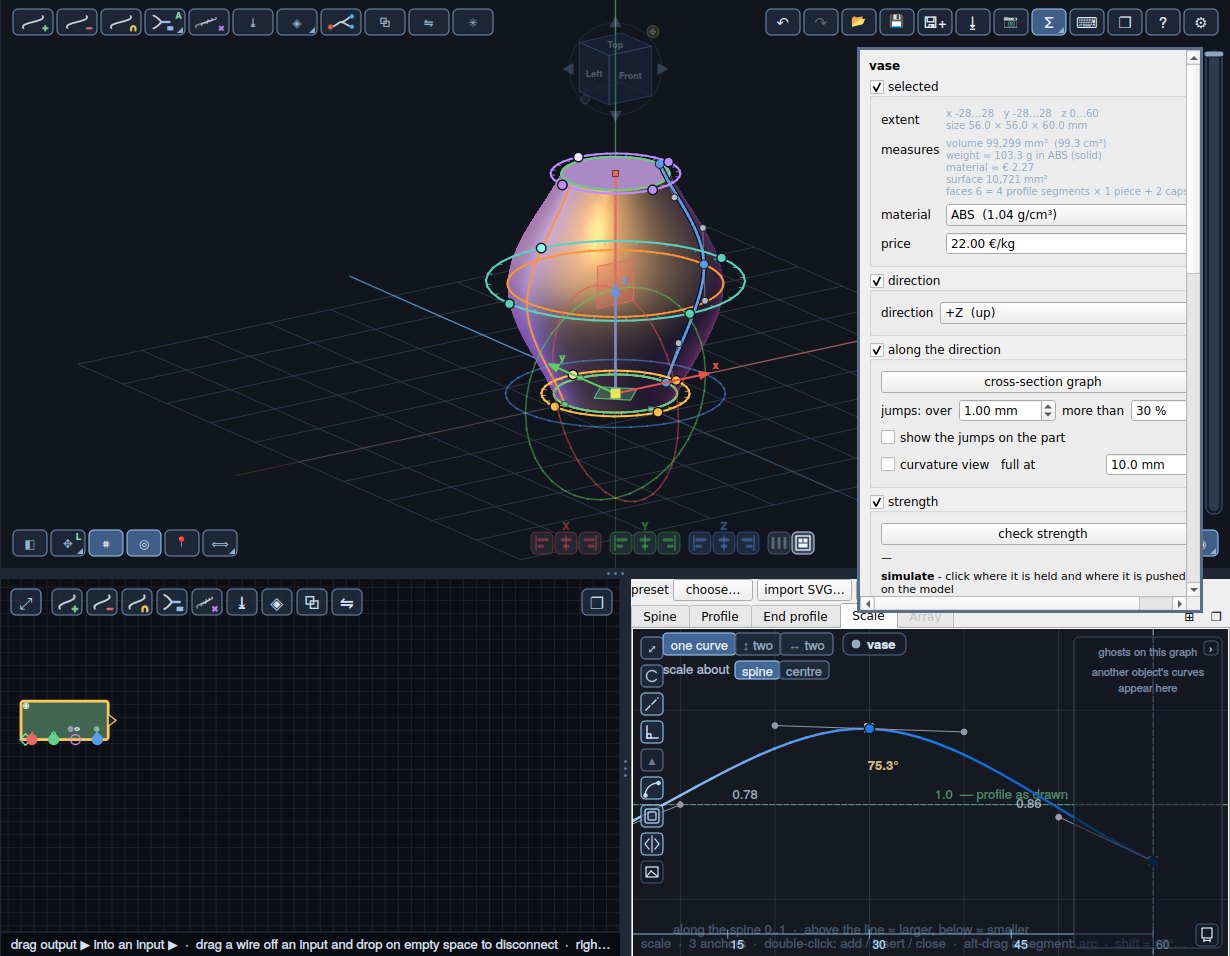Toggle the 'strength' section checkbox

tap(877, 502)
